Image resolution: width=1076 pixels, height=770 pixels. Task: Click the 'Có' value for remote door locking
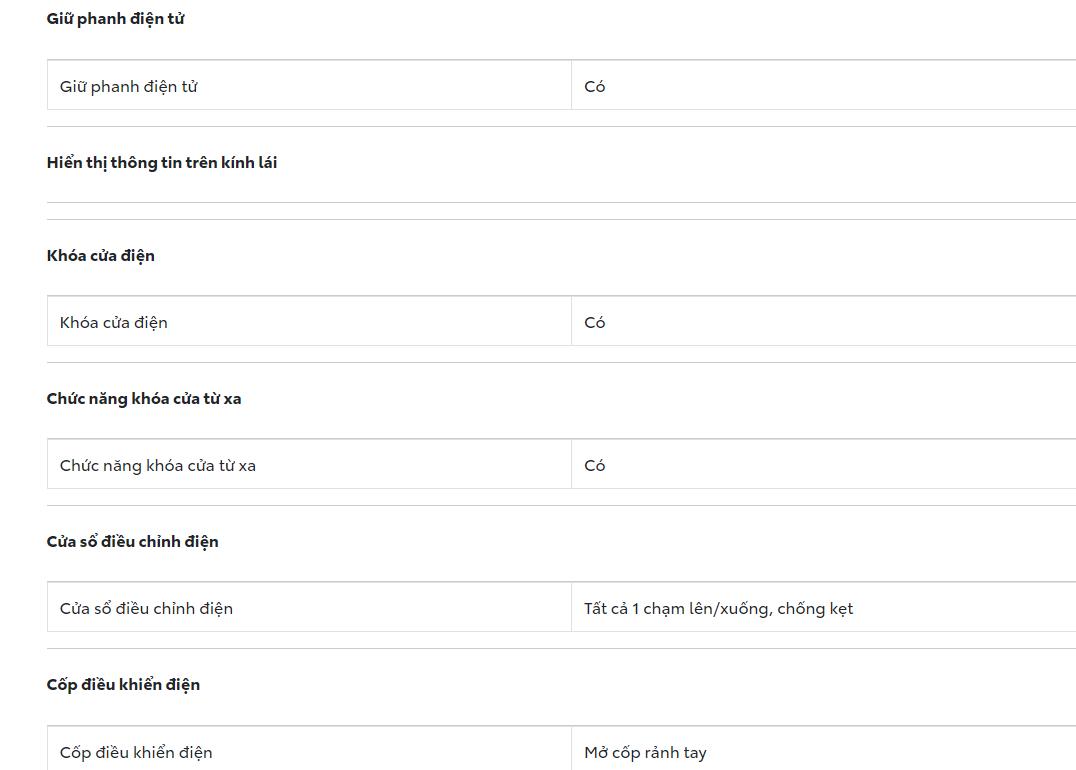point(595,466)
